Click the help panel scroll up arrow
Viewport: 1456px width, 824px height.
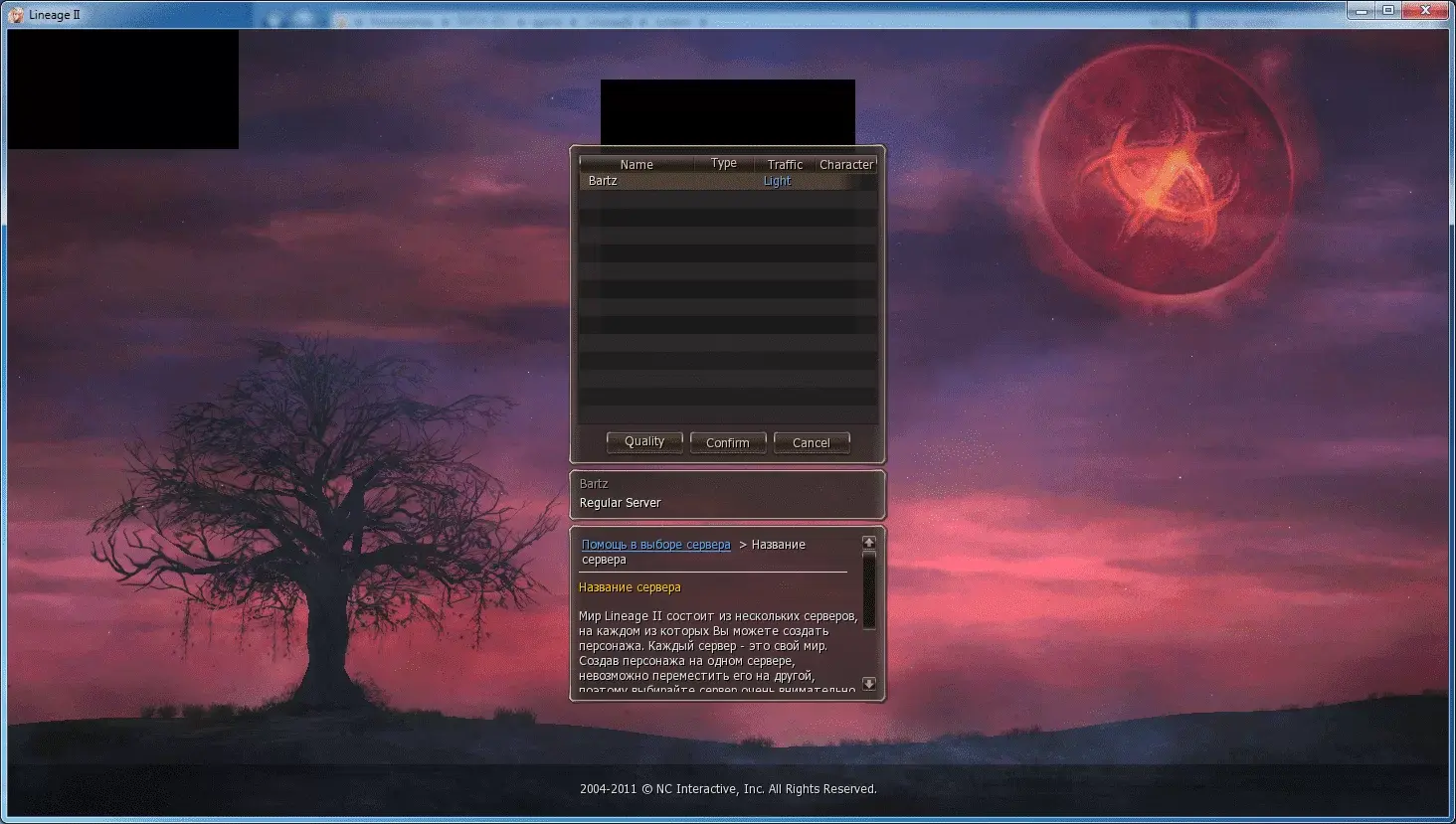[x=868, y=542]
